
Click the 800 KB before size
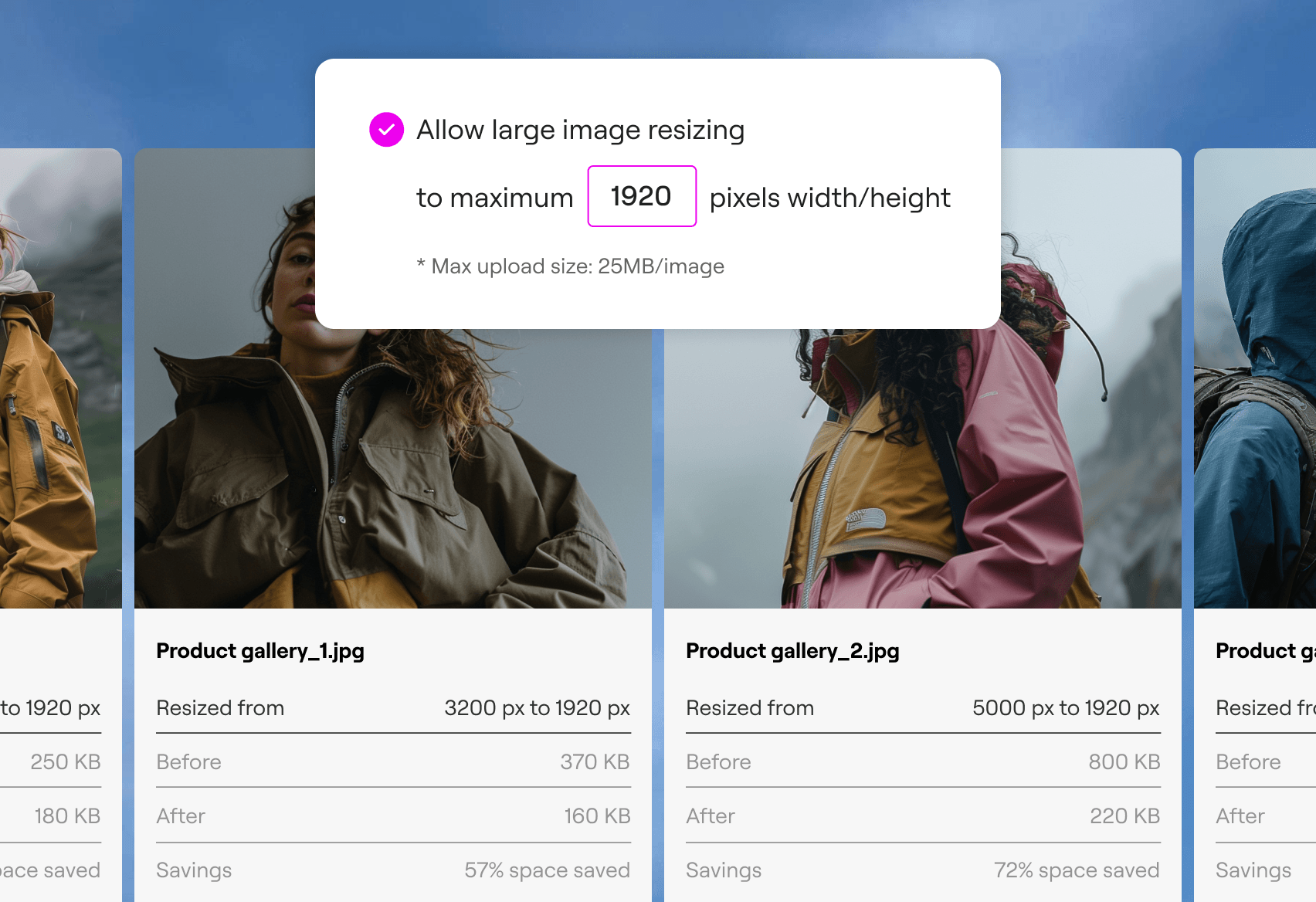click(1124, 762)
